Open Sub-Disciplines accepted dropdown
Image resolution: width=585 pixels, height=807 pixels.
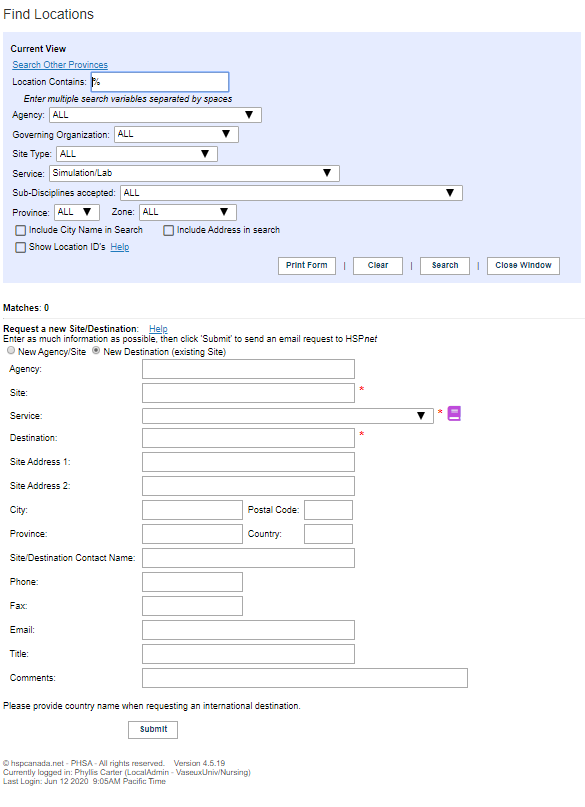291,193
